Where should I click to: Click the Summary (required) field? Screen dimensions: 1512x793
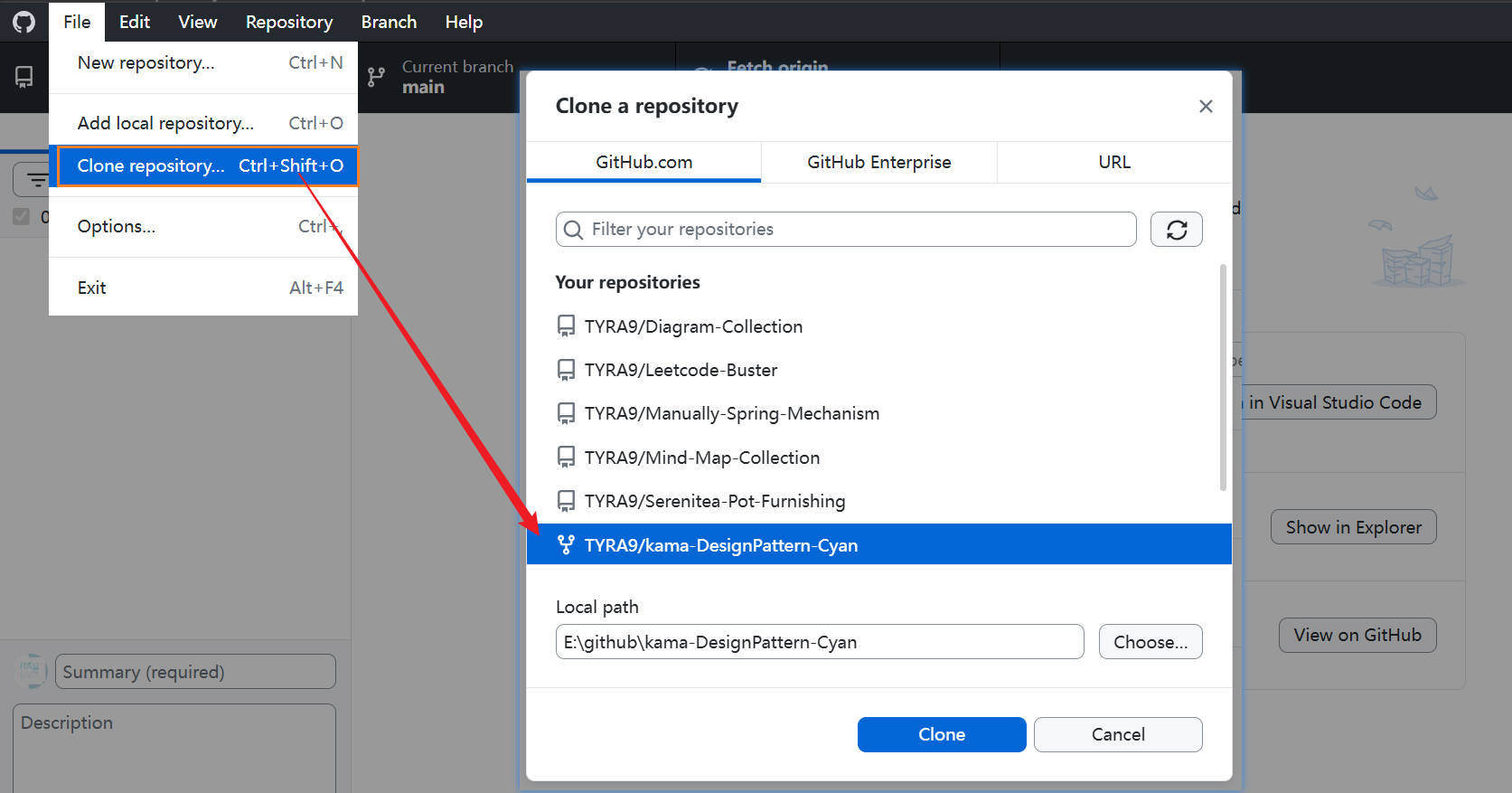(x=195, y=672)
